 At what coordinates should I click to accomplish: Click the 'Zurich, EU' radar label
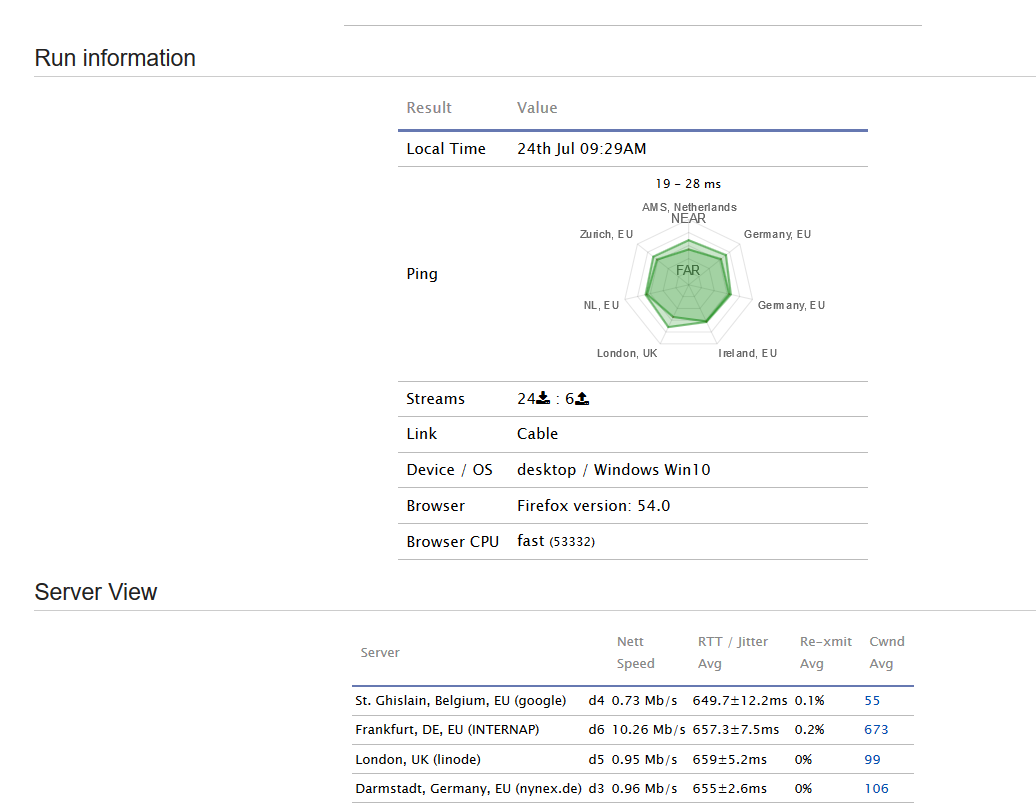606,234
